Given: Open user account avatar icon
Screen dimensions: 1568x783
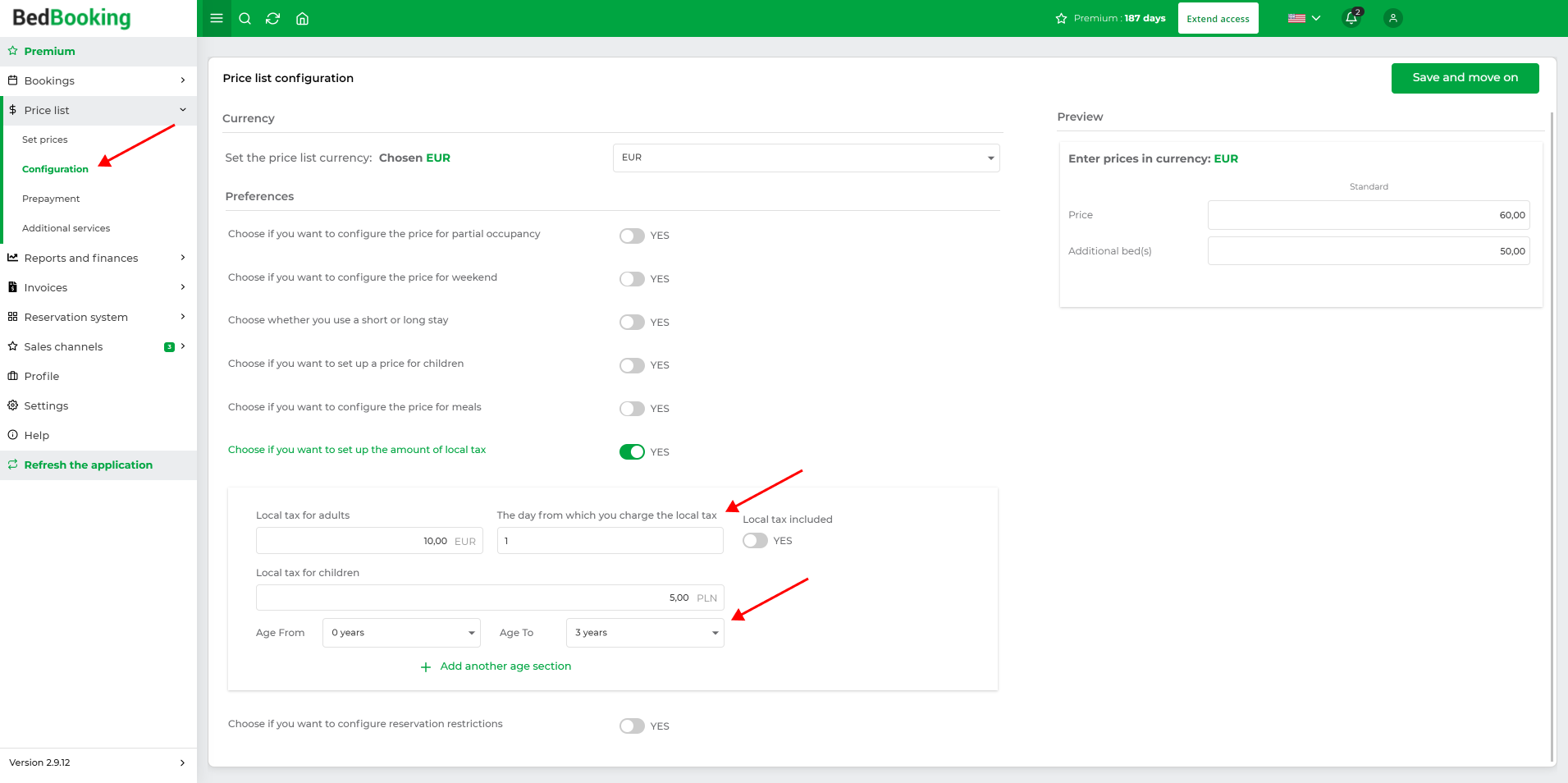Looking at the screenshot, I should point(1392,18).
